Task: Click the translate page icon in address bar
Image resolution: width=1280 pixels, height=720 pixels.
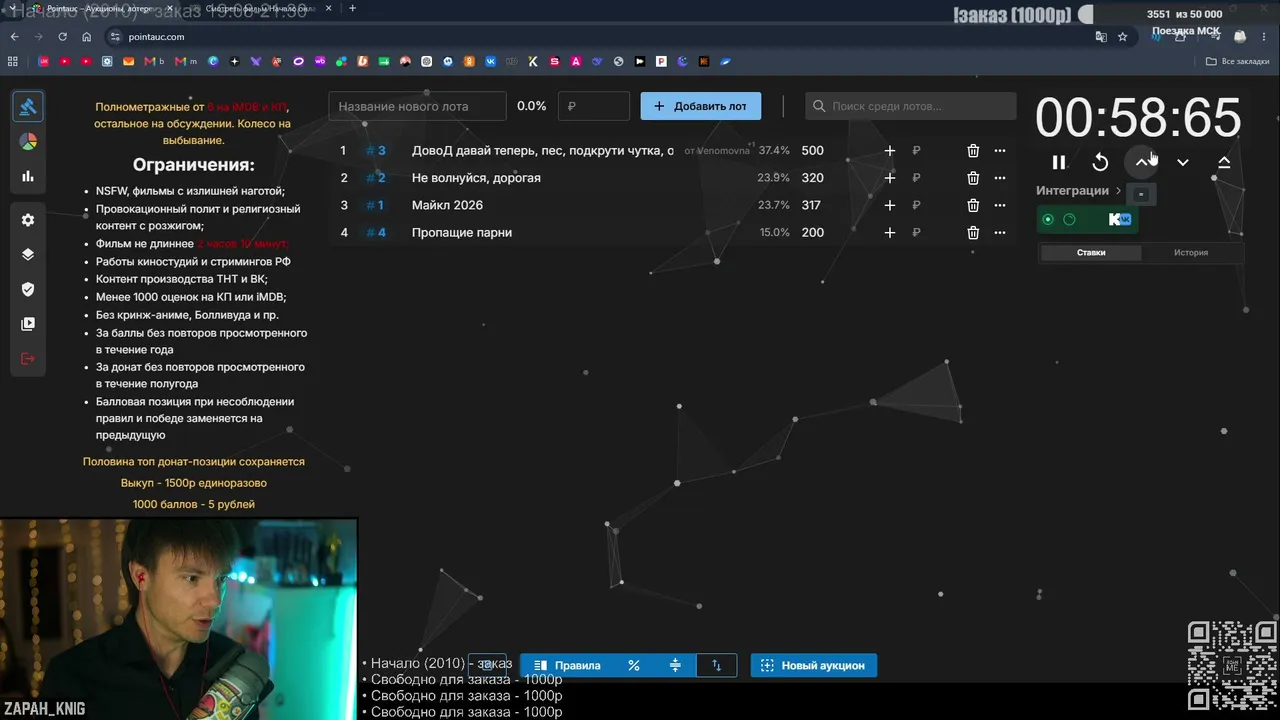Action: pyautogui.click(x=1101, y=37)
